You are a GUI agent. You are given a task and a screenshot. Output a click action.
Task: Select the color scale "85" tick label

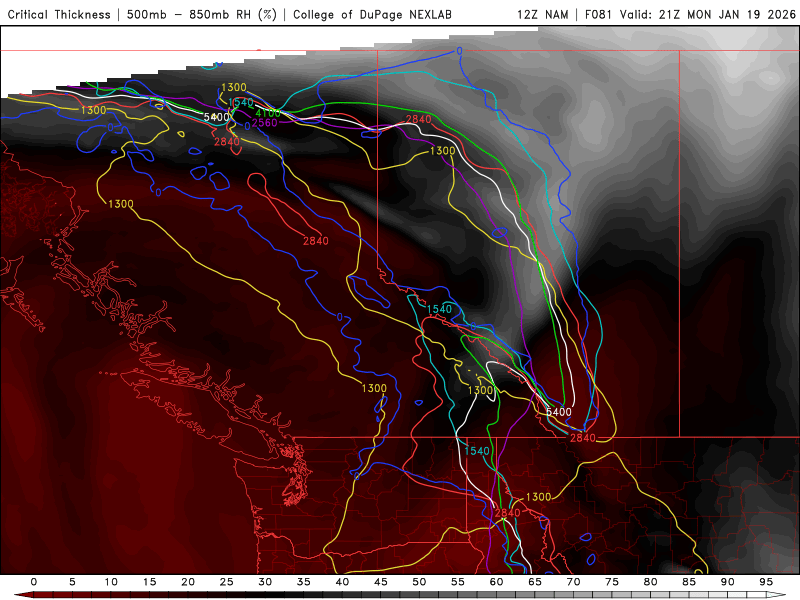tap(689, 582)
